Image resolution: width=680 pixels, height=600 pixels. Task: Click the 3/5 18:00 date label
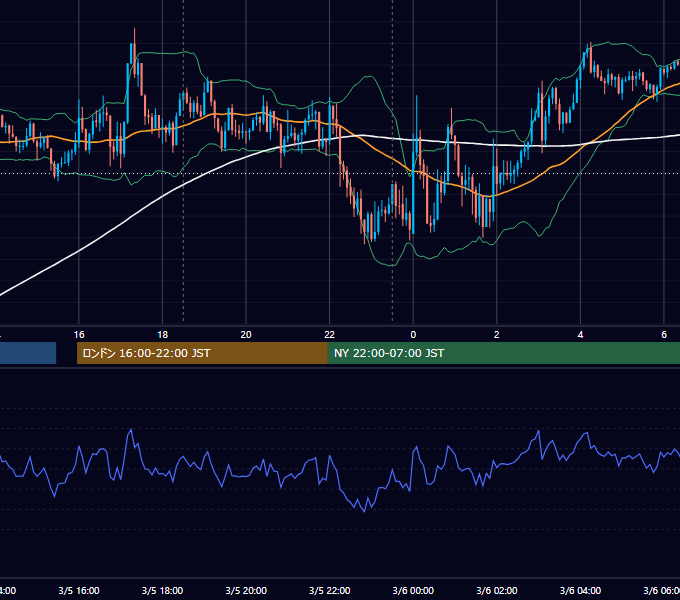162,590
